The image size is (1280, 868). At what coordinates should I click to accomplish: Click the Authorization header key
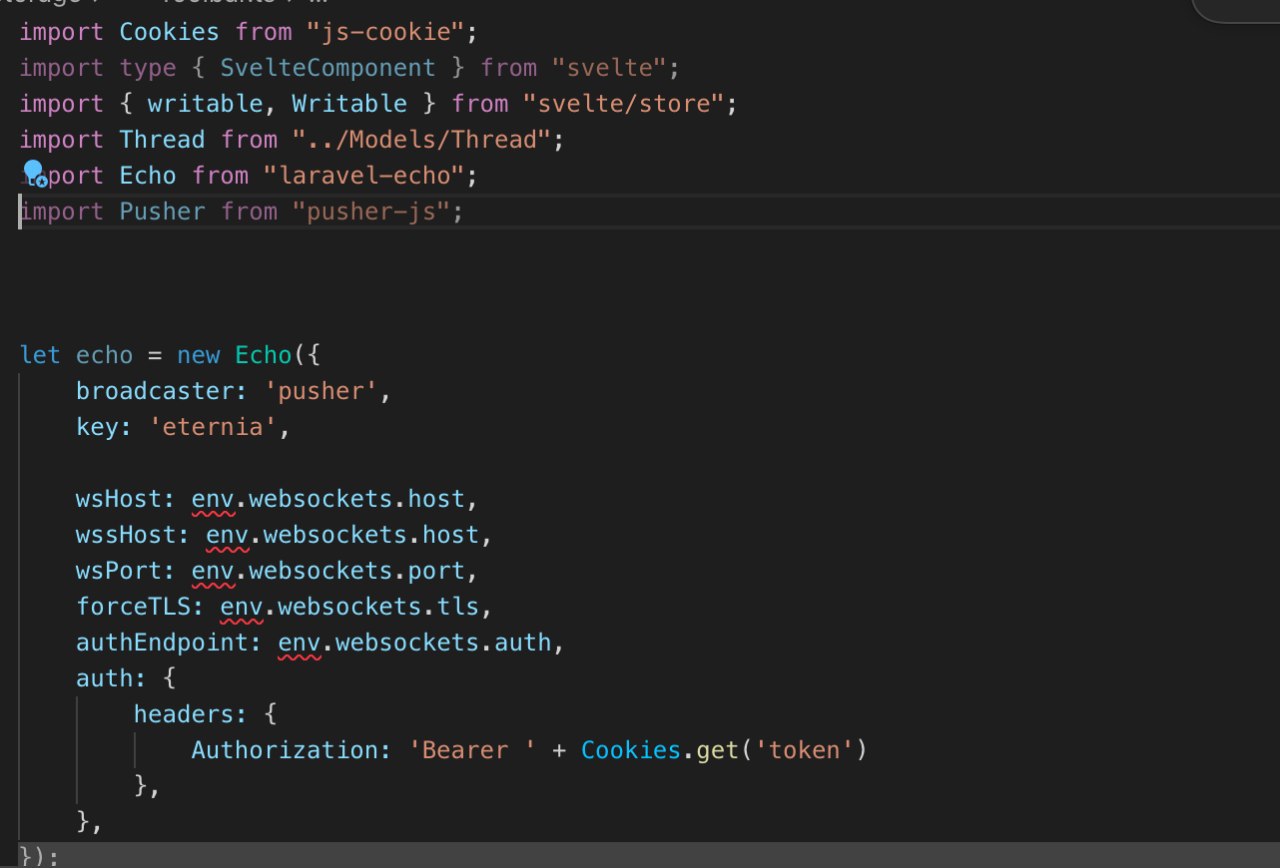284,750
